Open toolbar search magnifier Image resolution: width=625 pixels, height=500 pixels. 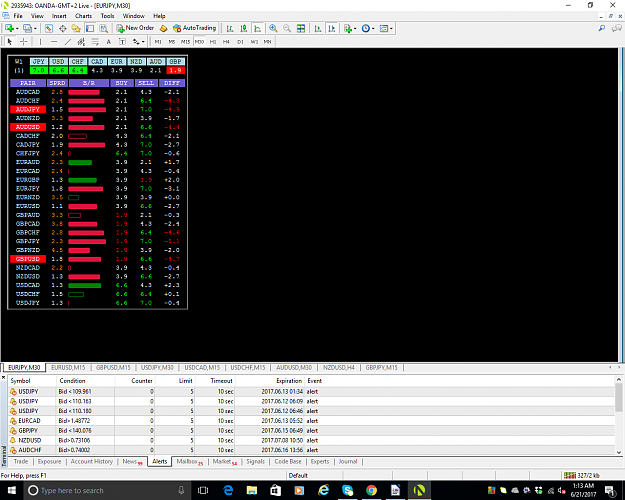tap(602, 28)
